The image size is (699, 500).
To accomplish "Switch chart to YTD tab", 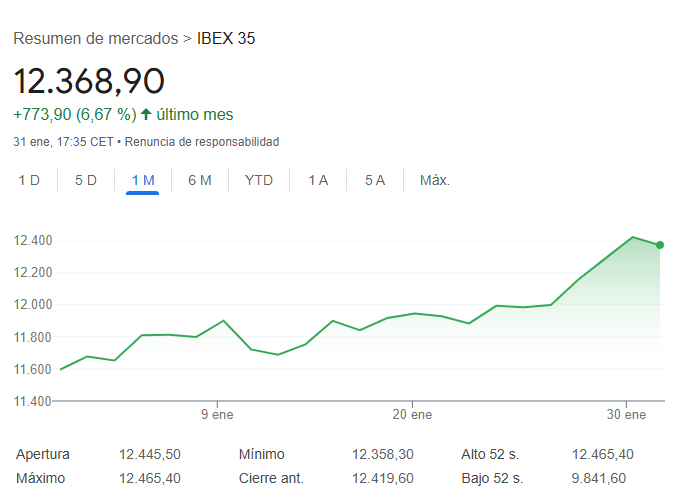I will coord(259,180).
